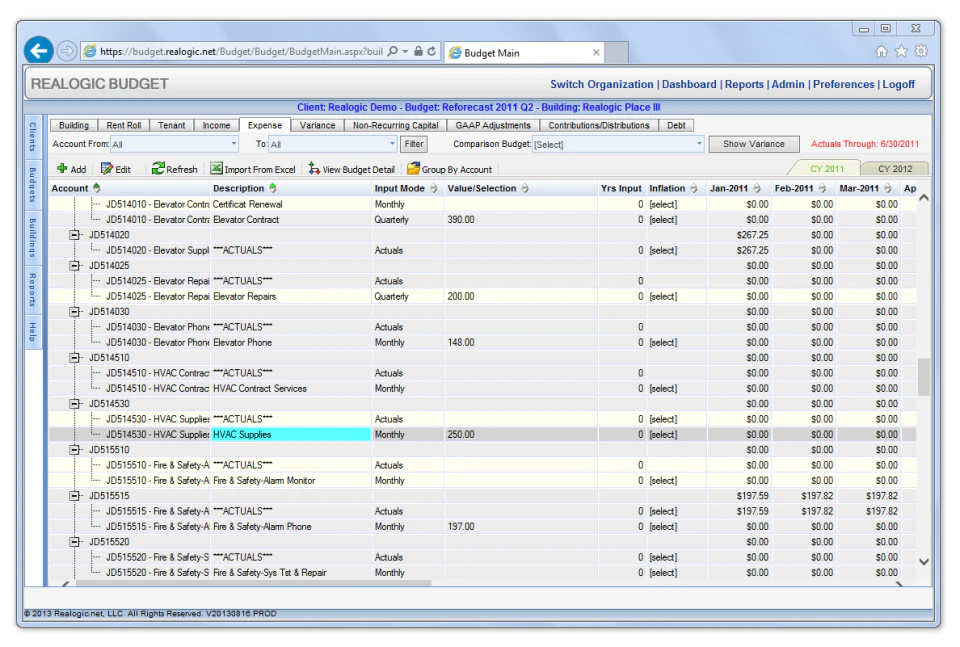The width and height of the screenshot is (960, 647).
Task: Click the Logoff link
Action: (898, 84)
